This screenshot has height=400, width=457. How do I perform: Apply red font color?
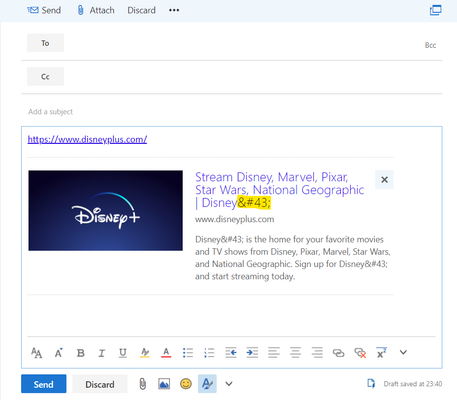click(x=166, y=353)
